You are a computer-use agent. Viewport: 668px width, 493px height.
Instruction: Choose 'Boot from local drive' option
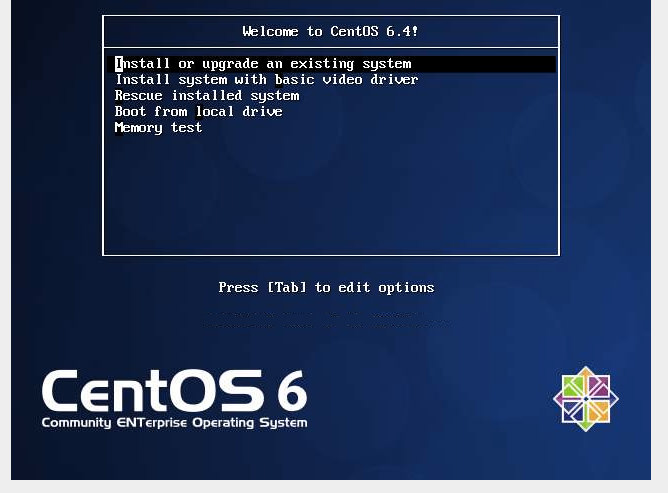click(198, 112)
